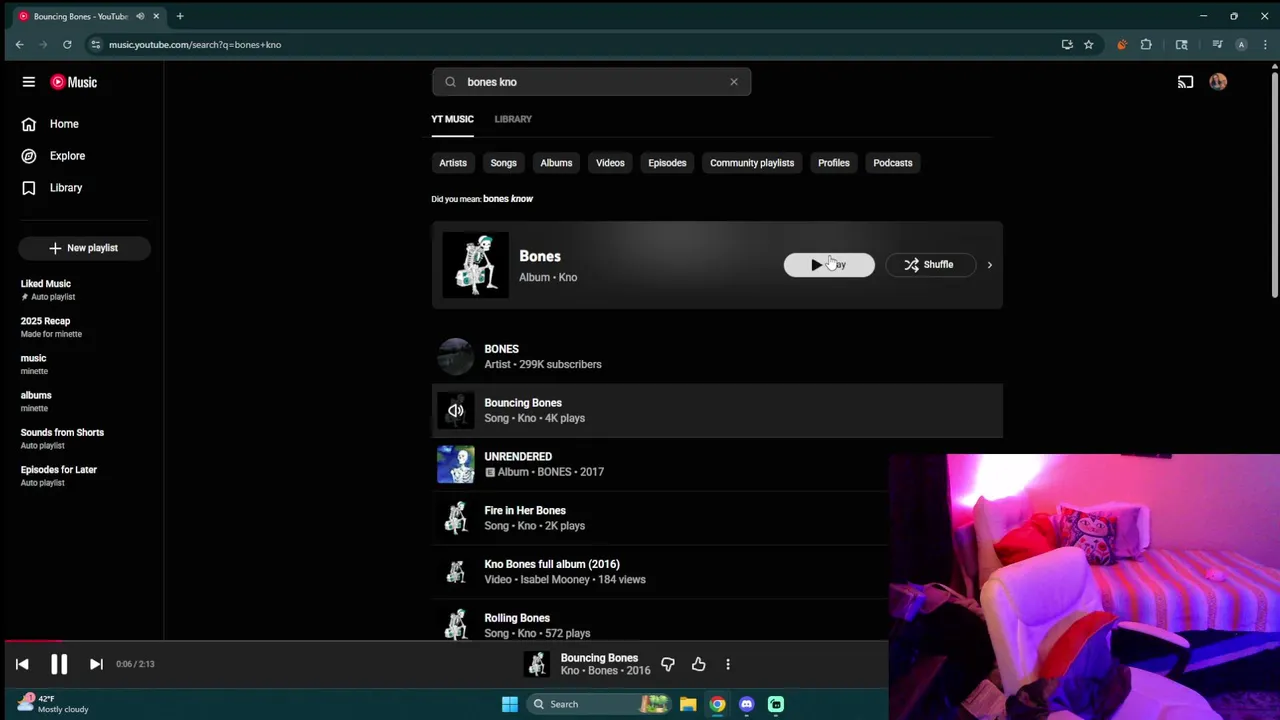Open Cast to device icon

click(1185, 82)
